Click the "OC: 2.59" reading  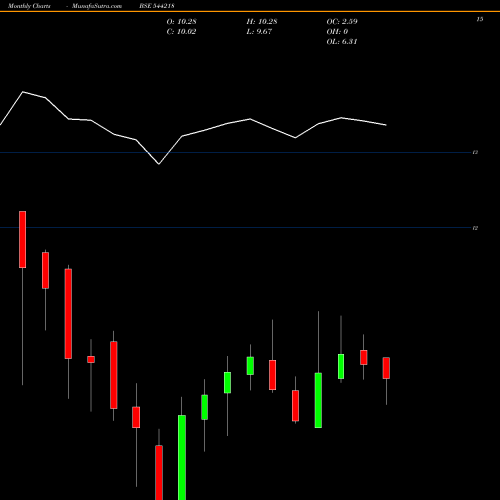click(x=342, y=22)
